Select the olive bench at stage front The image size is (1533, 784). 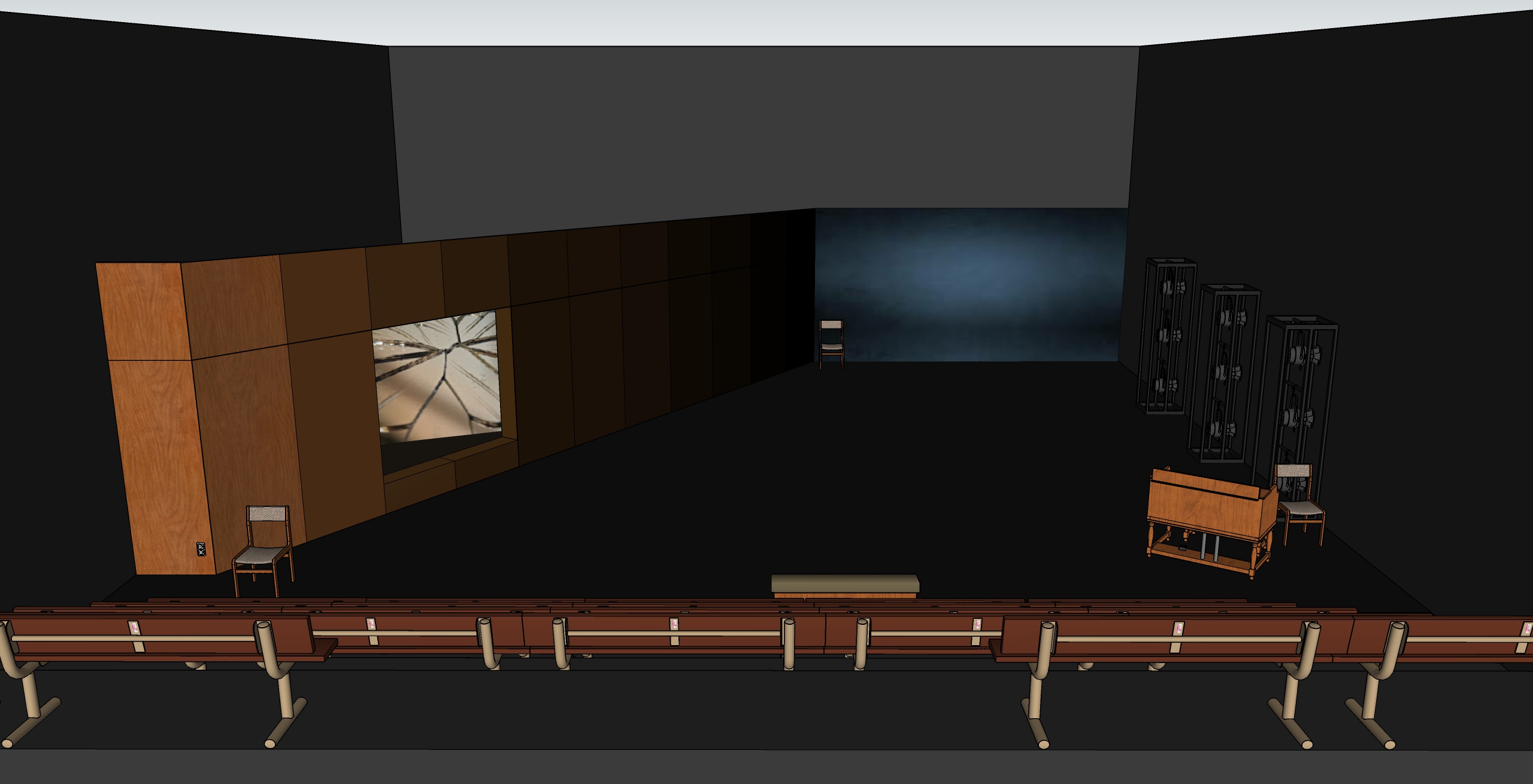point(846,584)
